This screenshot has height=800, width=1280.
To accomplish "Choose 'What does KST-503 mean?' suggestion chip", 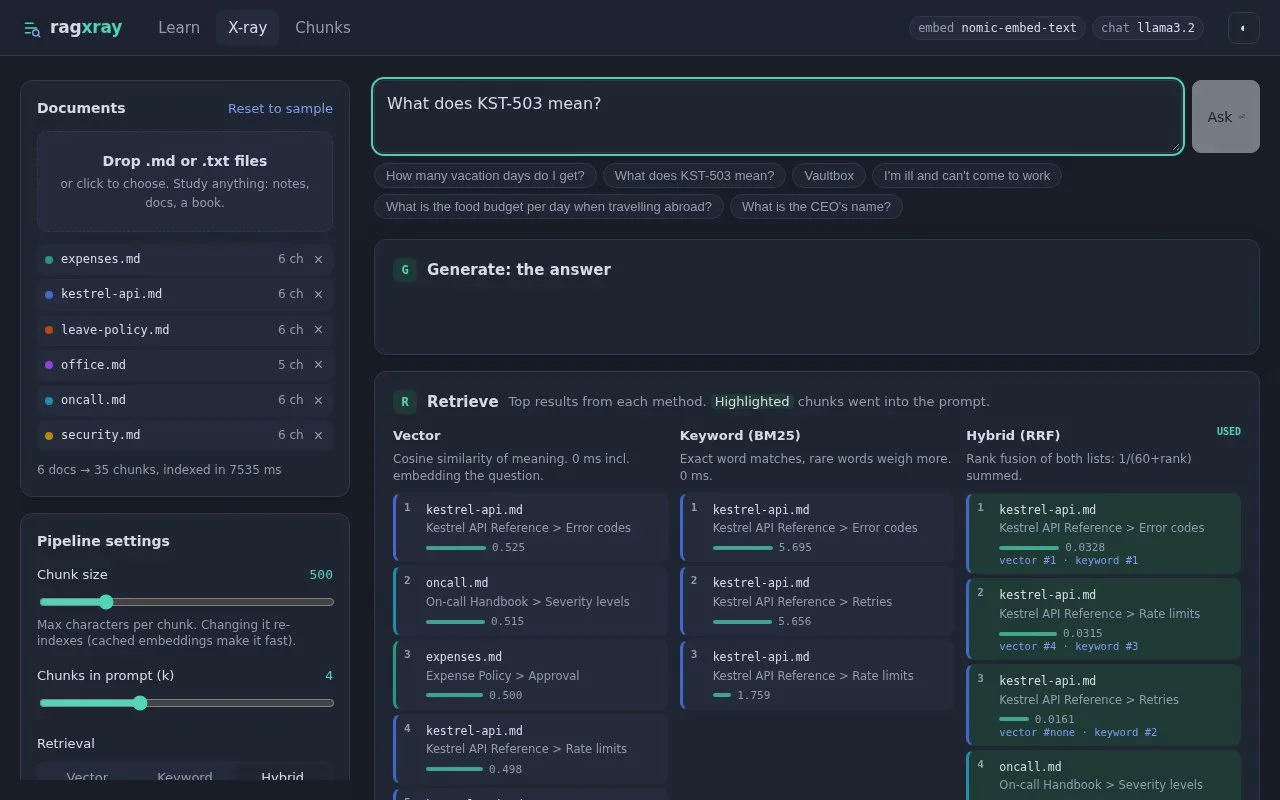I will click(694, 176).
